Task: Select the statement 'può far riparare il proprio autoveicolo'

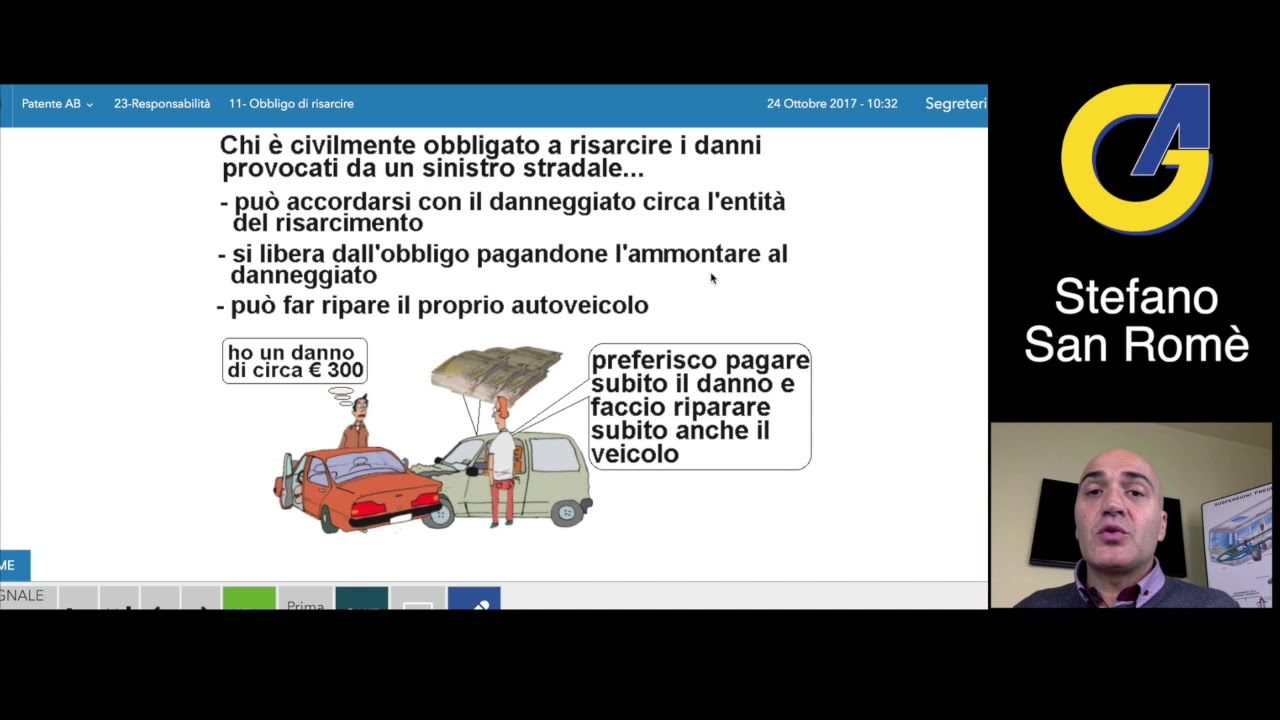Action: 433,305
